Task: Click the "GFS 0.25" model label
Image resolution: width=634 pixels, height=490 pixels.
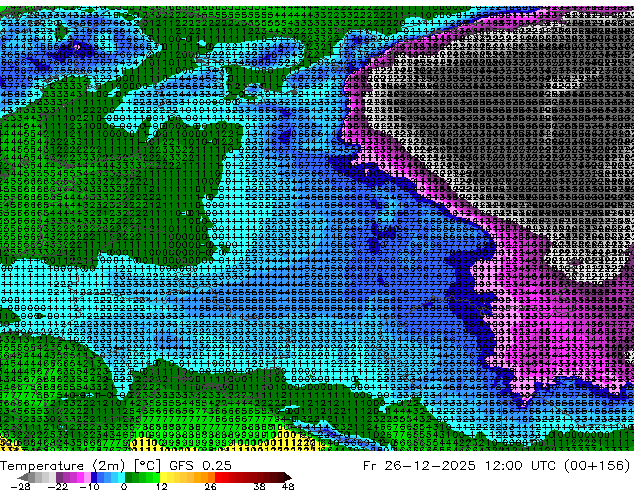Action: coord(200,466)
